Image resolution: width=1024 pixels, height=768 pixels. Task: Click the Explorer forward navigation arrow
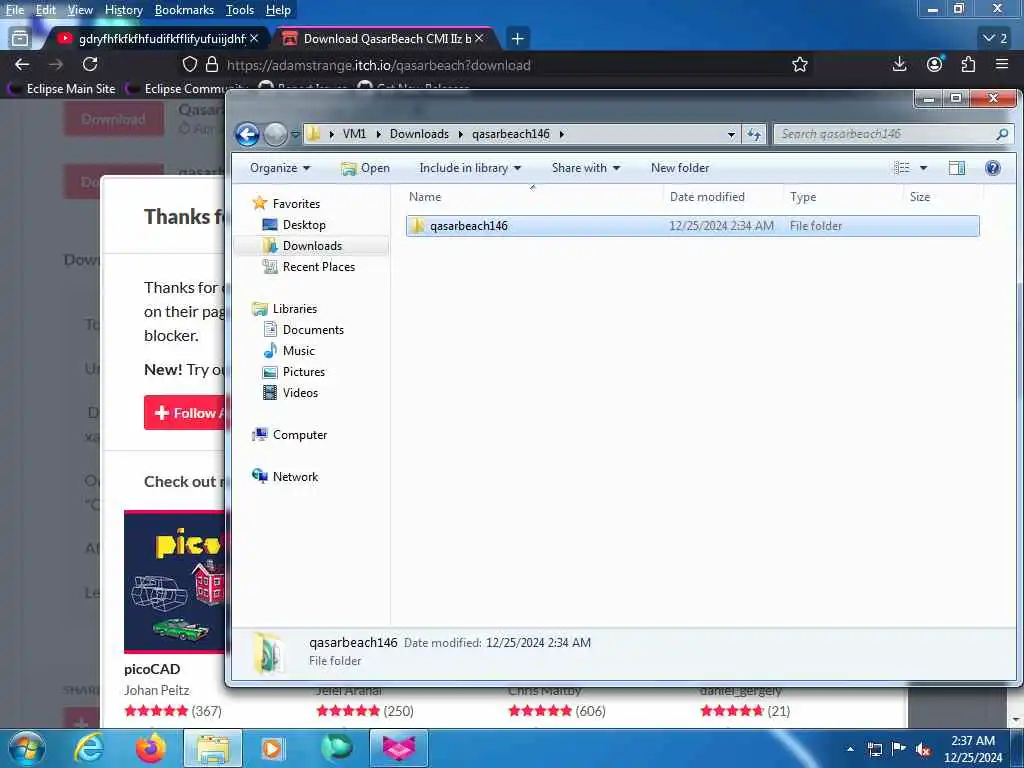276,135
